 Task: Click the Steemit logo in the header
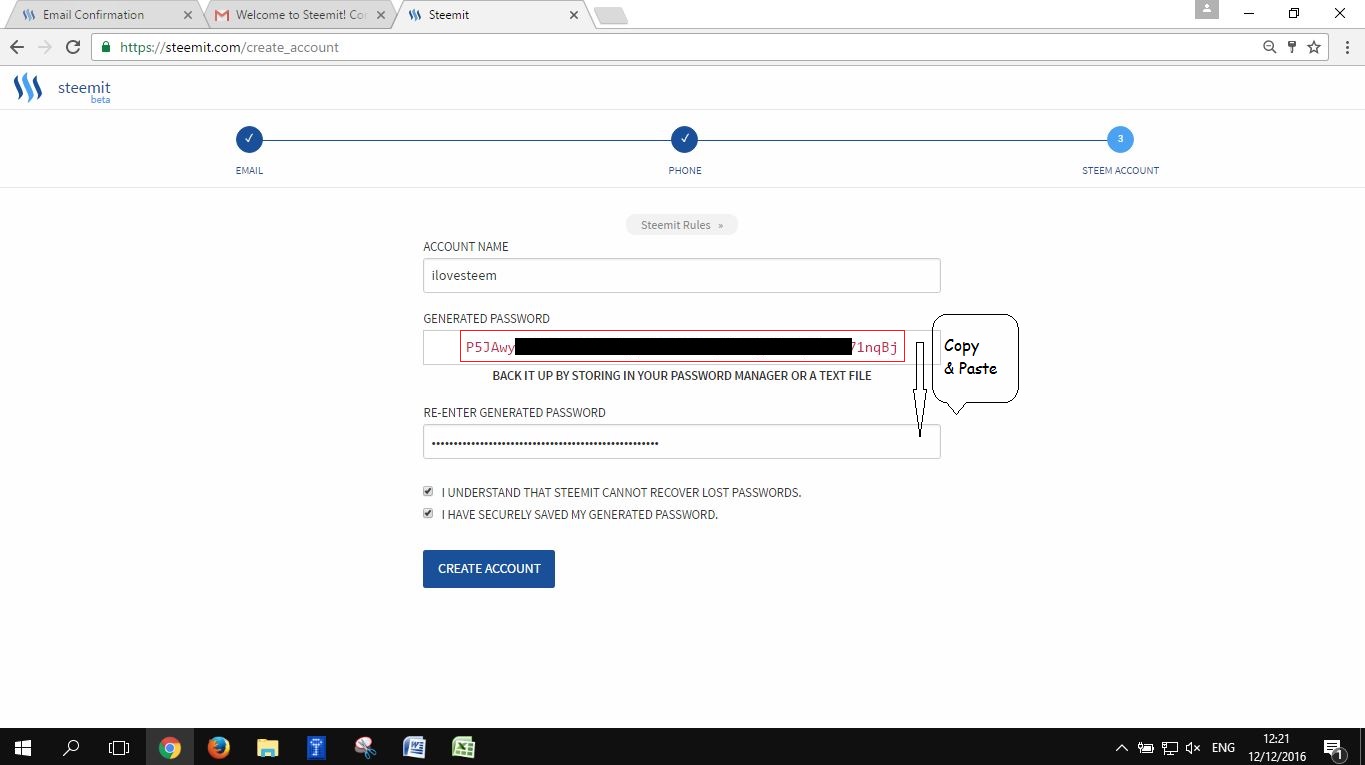pos(62,89)
